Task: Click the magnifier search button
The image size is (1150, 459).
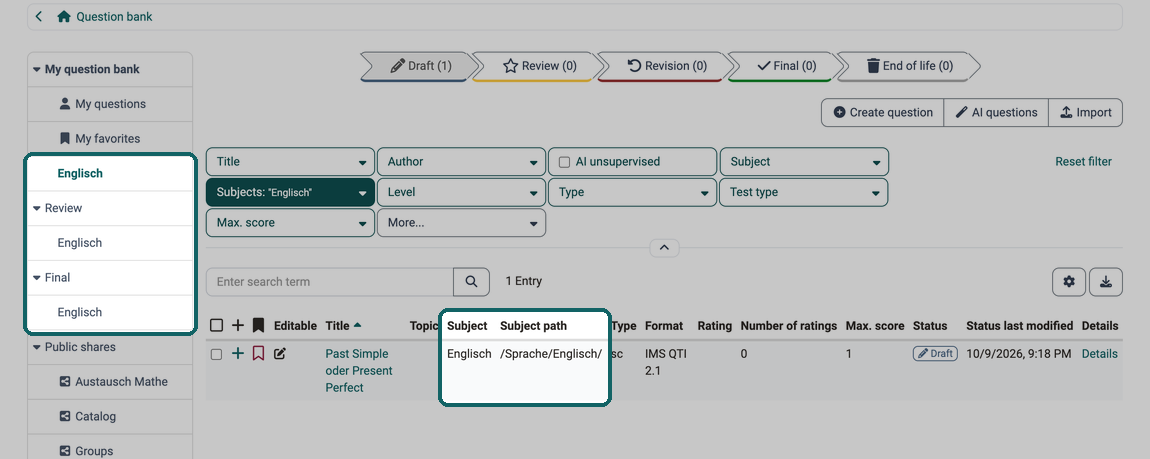Action: 472,282
